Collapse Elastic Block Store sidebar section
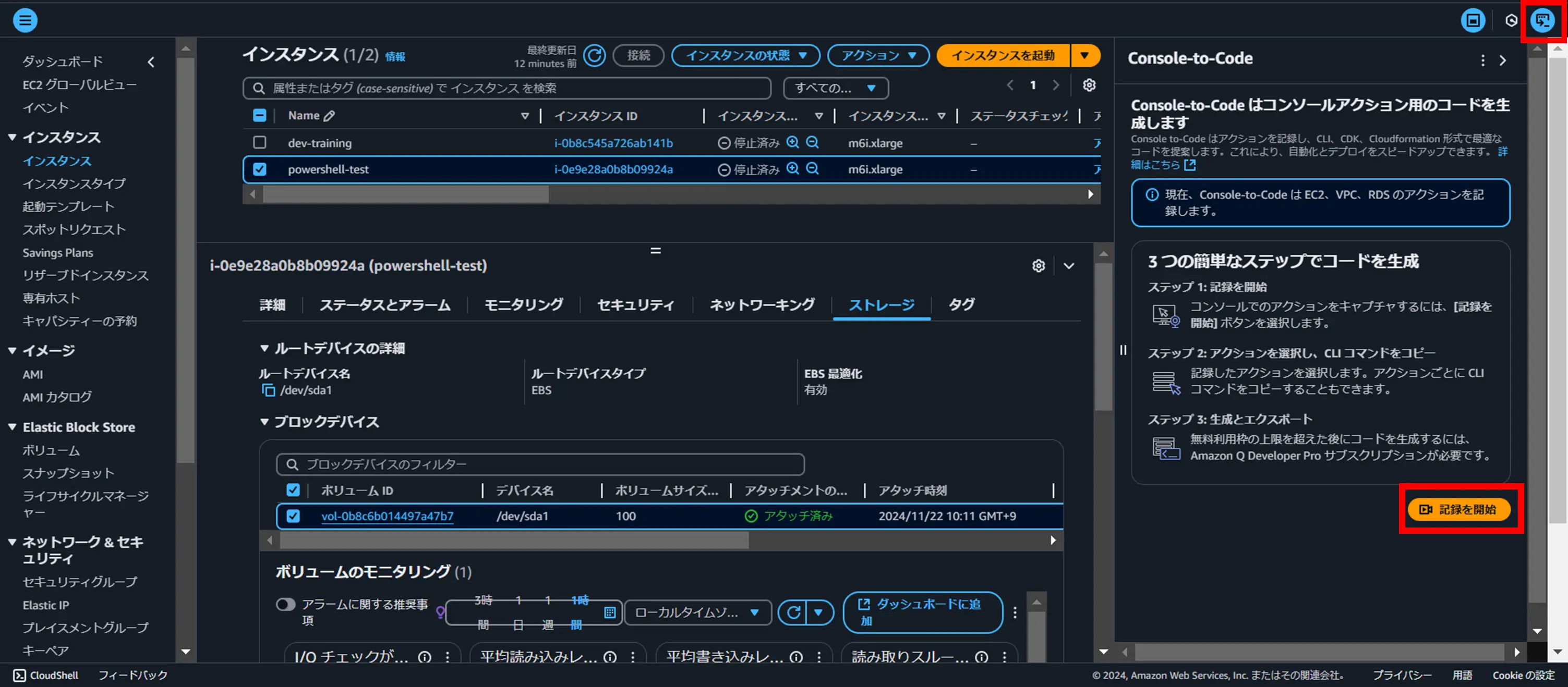This screenshot has width=1568, height=687. tap(12, 427)
